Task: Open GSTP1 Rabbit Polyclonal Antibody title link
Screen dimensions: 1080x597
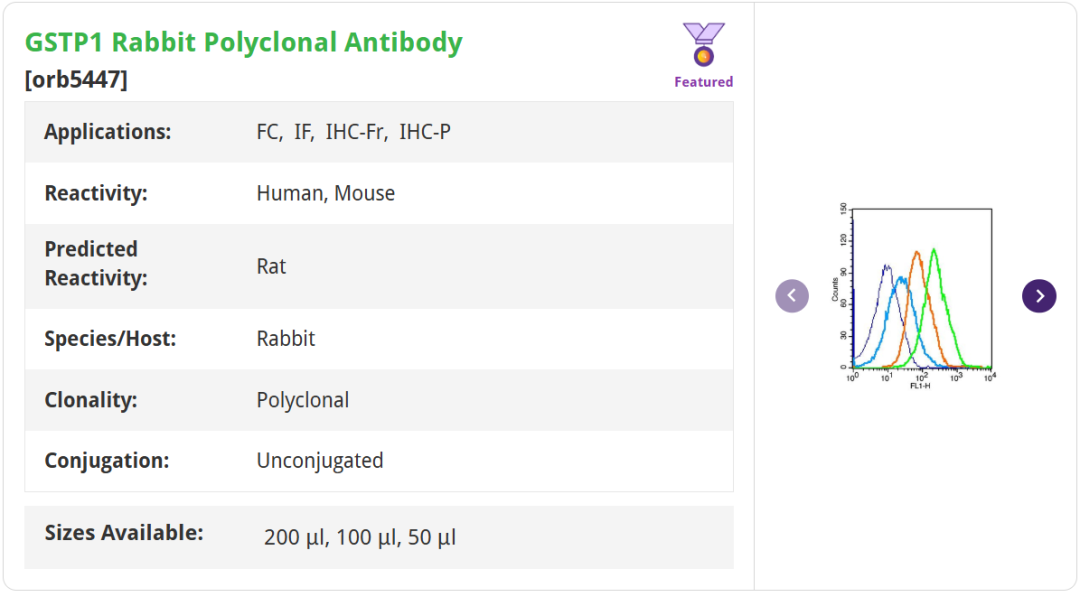Action: (243, 42)
